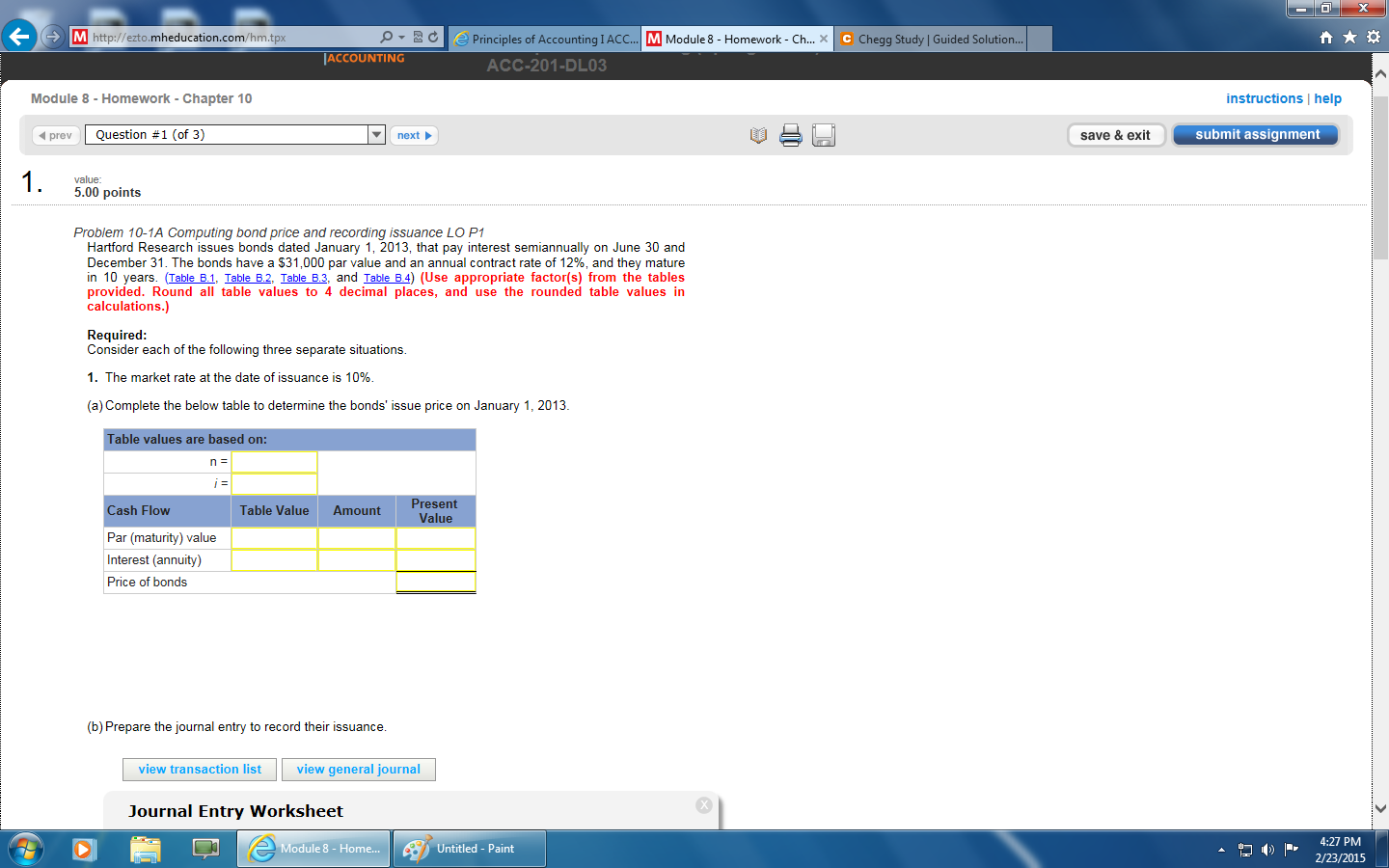Open the instructions link
The image size is (1389, 868).
(x=1265, y=98)
